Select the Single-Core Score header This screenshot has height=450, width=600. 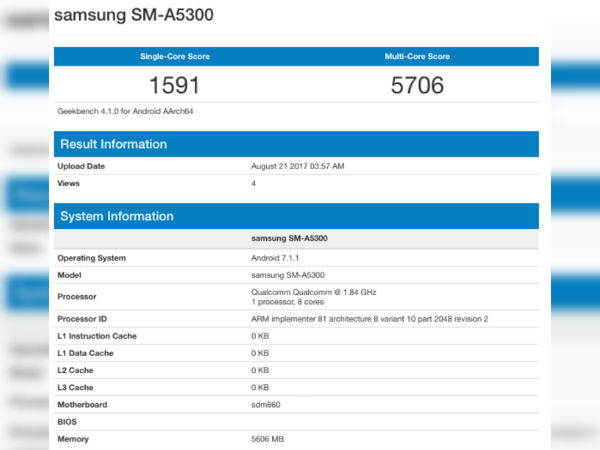[x=175, y=56]
